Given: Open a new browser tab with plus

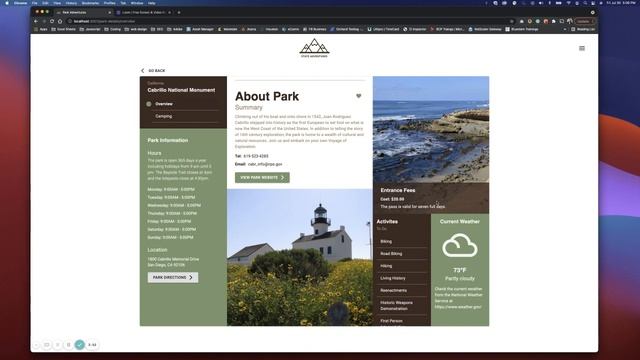Looking at the screenshot, I should [x=179, y=13].
